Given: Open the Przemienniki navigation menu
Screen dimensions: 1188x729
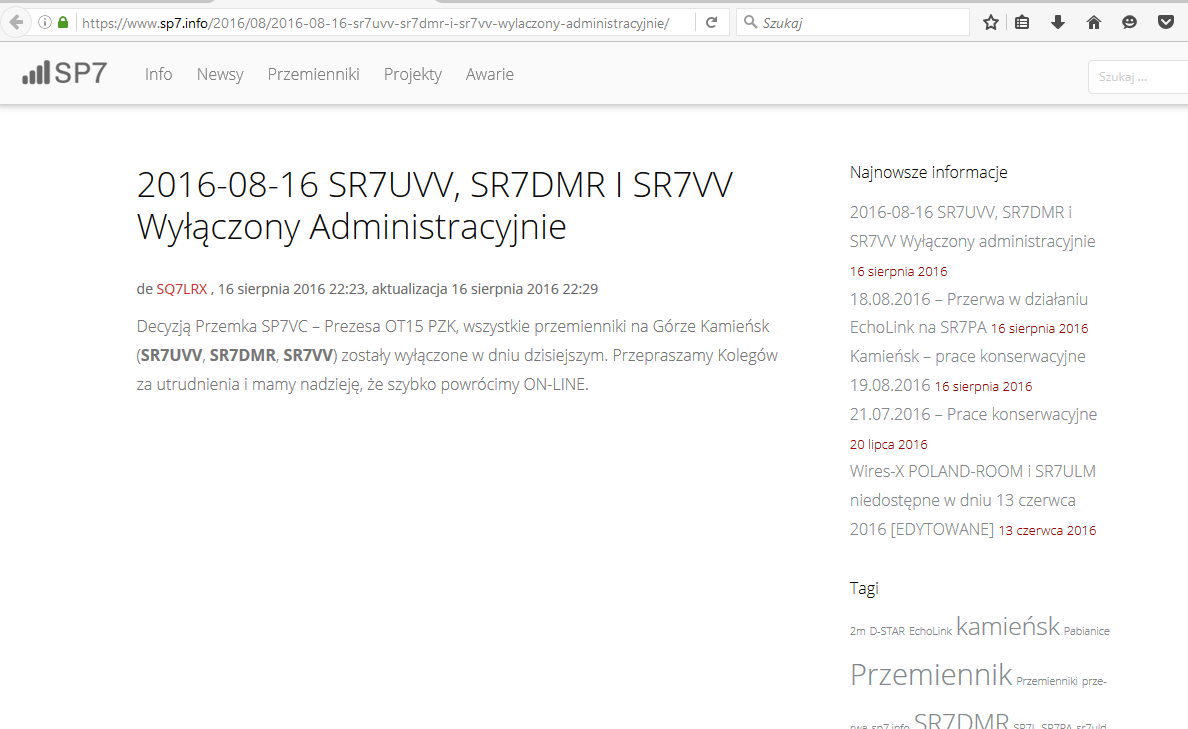Looking at the screenshot, I should pos(313,74).
